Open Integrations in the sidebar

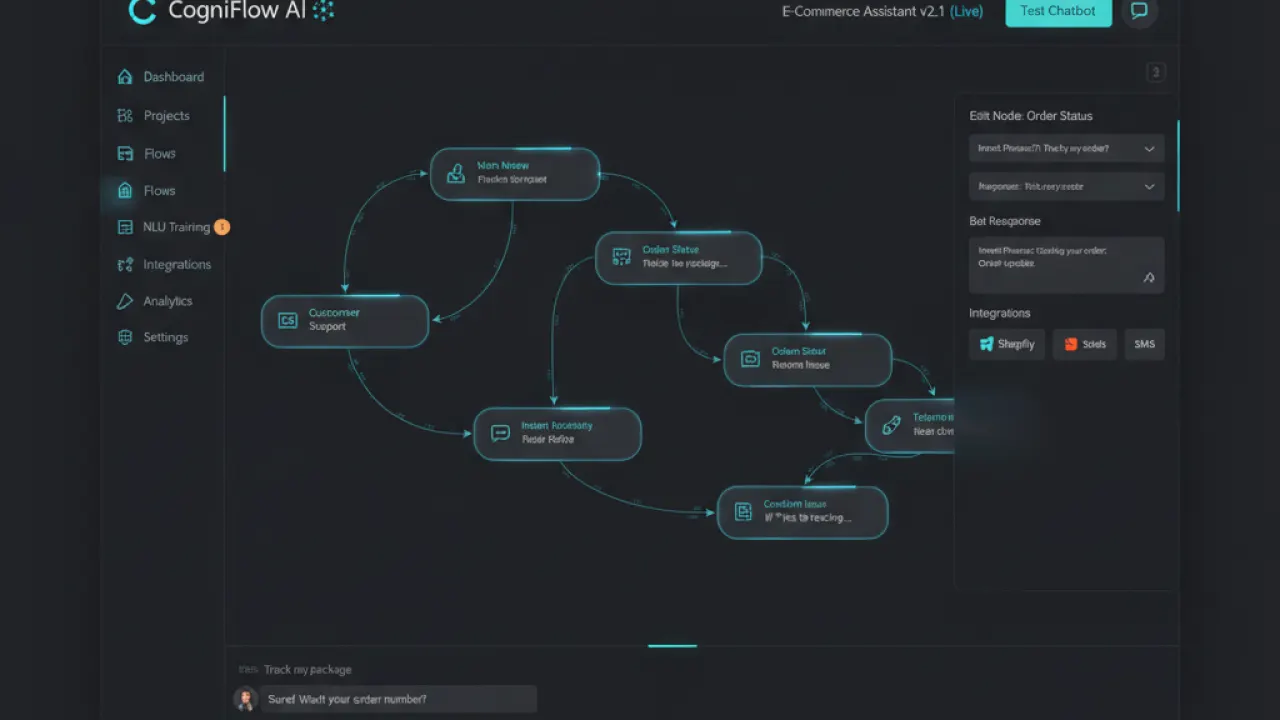(164, 265)
